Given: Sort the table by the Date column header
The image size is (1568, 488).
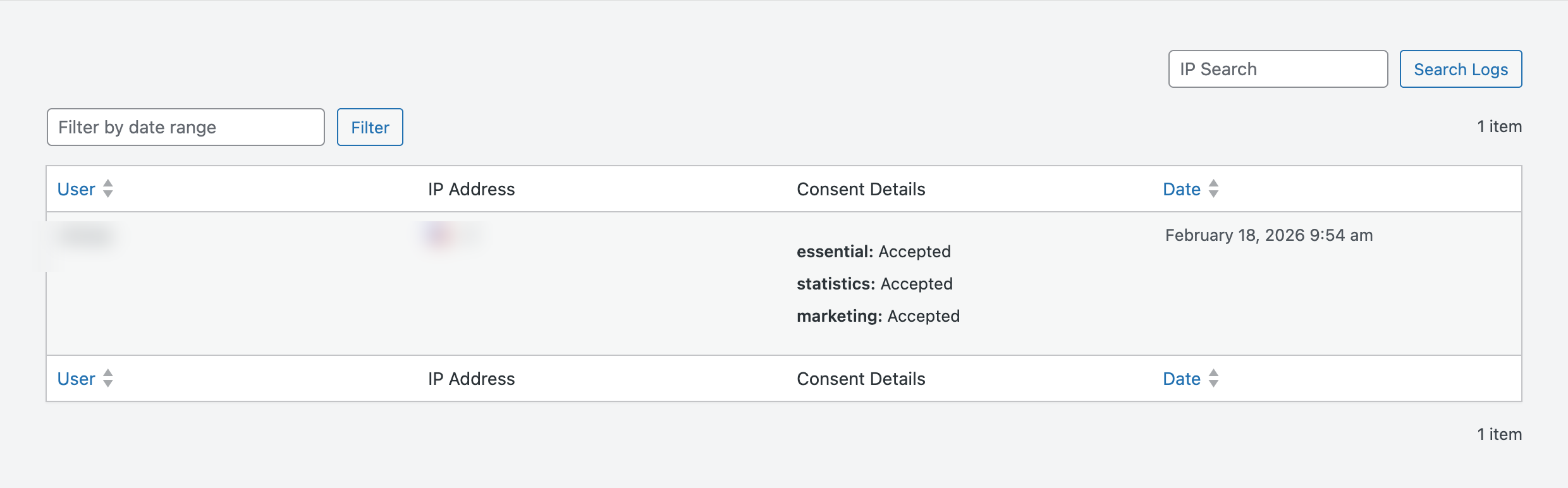Looking at the screenshot, I should click(x=1182, y=188).
